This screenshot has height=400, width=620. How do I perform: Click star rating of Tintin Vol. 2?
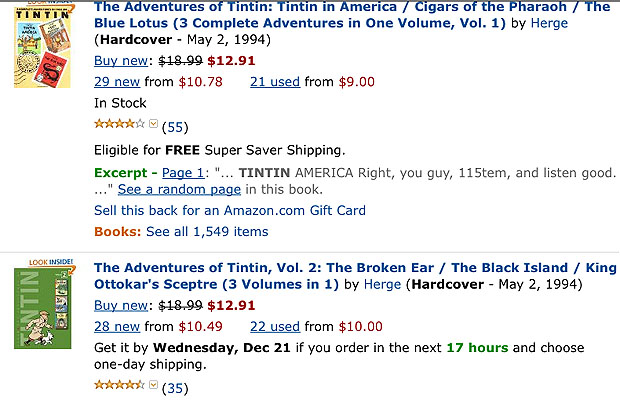[x=119, y=386]
